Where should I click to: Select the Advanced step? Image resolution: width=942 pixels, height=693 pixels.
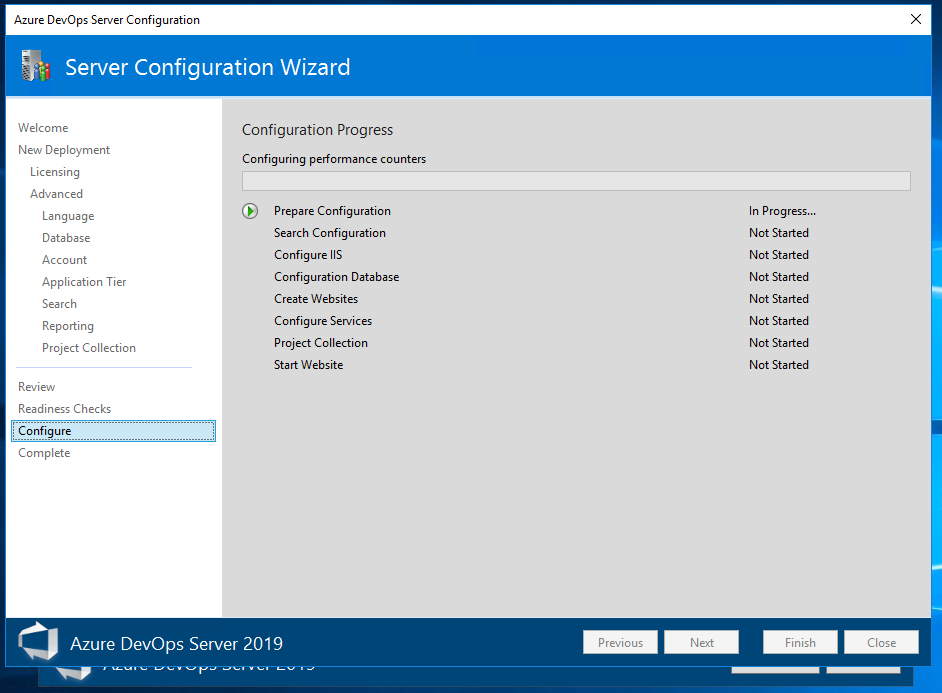[56, 194]
